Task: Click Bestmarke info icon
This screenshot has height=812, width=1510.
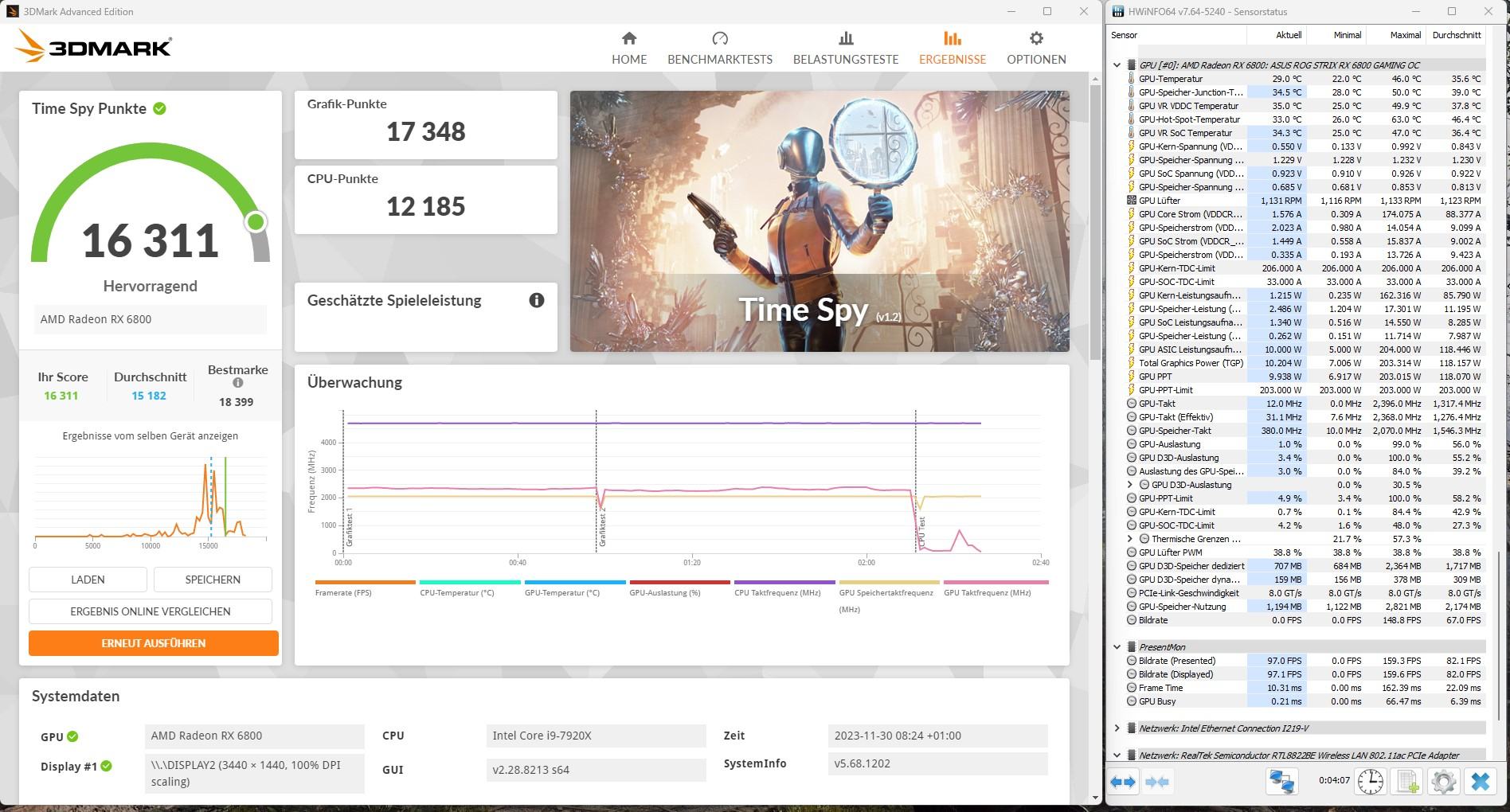Action: pyautogui.click(x=237, y=383)
